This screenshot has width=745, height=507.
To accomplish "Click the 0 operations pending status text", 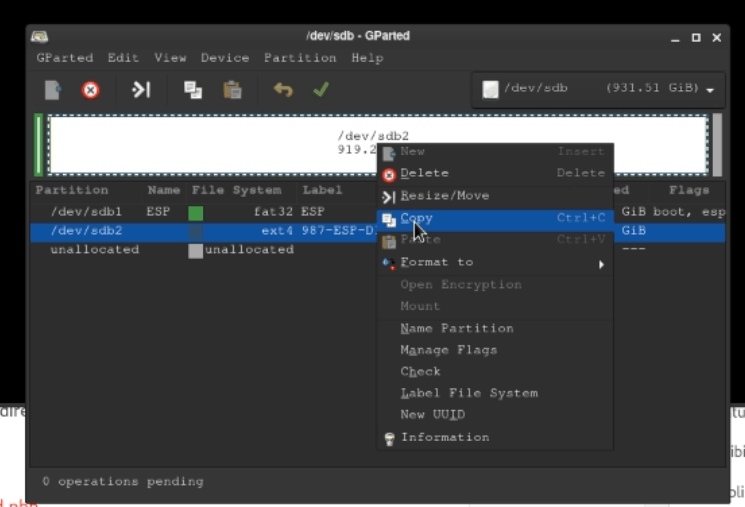I will [123, 481].
